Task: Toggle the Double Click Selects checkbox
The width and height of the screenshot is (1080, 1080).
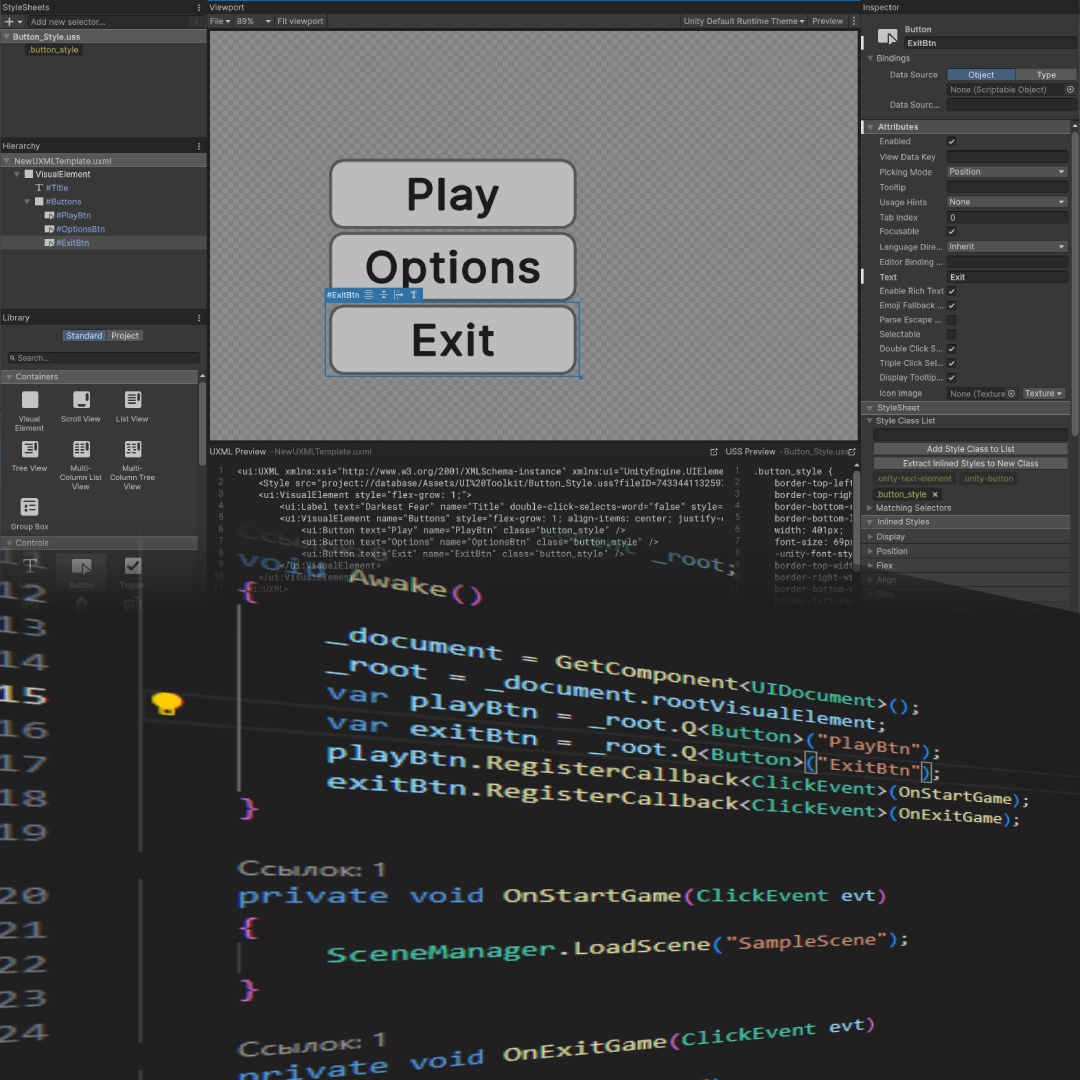Action: tap(951, 349)
